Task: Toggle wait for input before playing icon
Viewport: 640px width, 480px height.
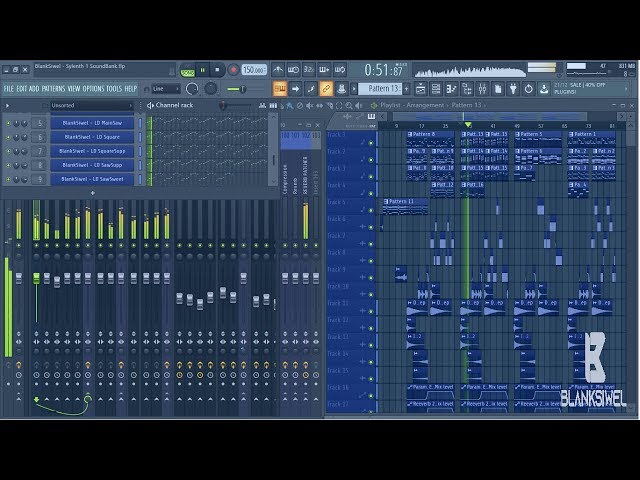Action: (293, 70)
